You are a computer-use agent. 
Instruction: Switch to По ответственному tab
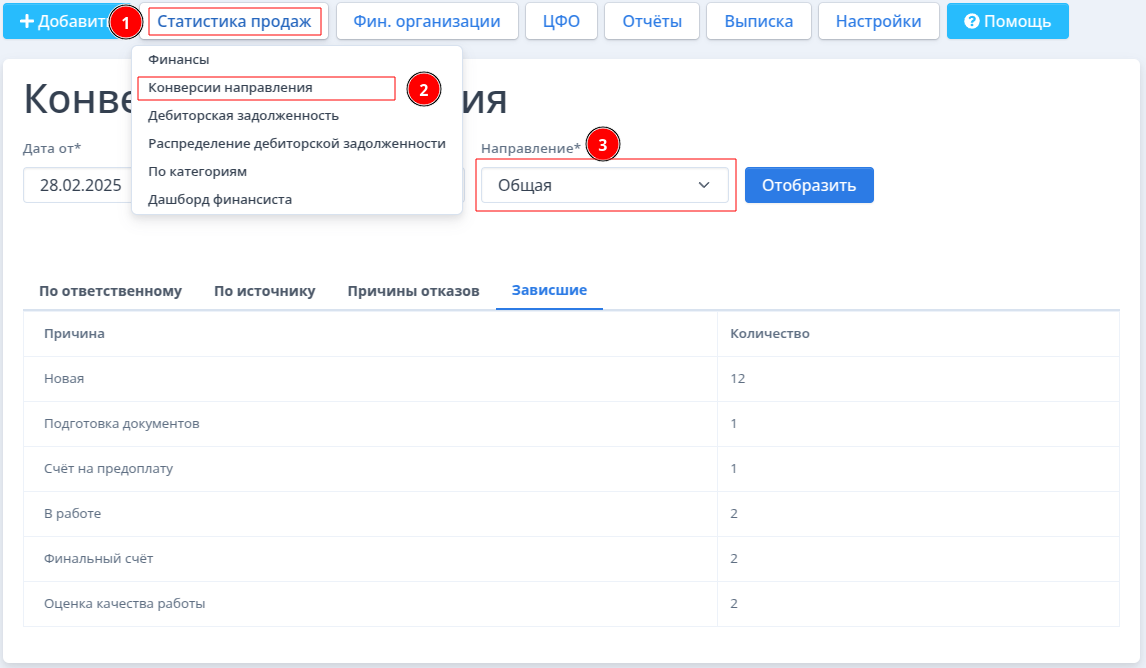110,291
